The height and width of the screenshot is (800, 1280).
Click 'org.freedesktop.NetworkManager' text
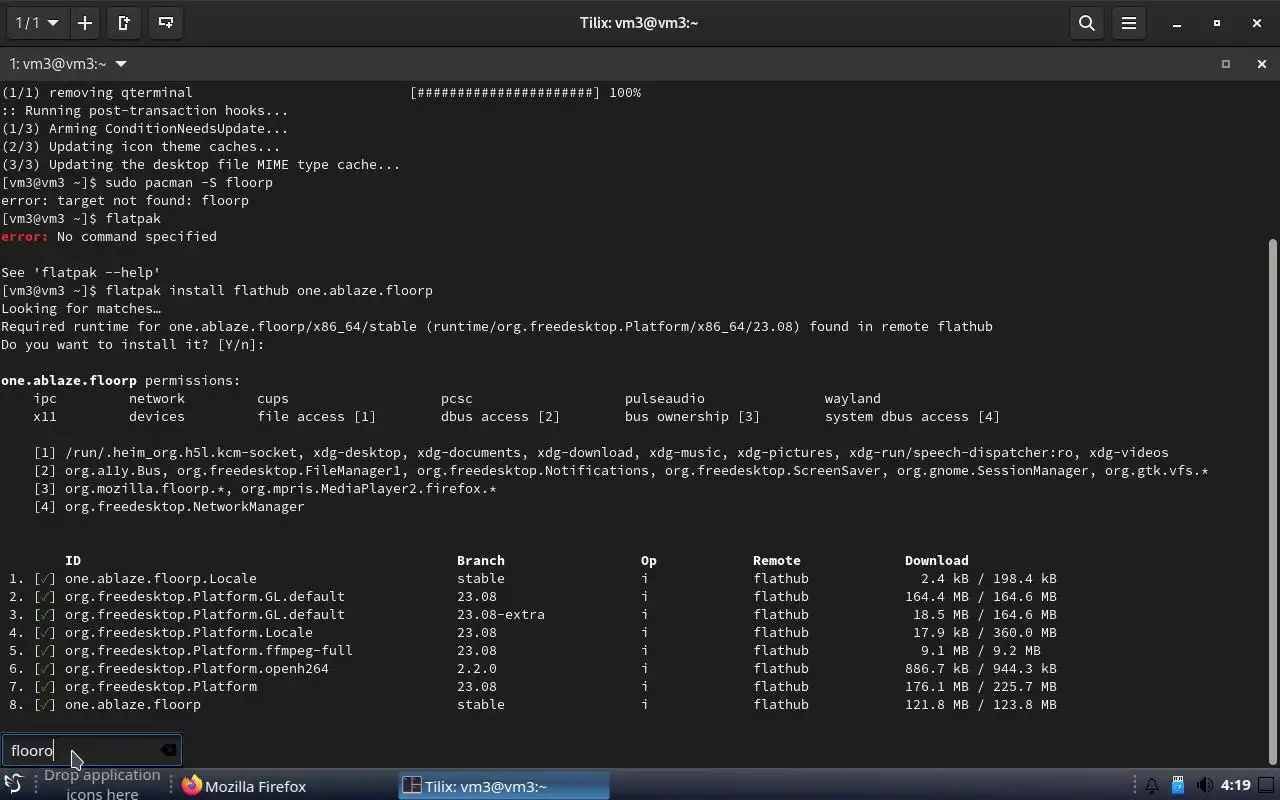185,507
